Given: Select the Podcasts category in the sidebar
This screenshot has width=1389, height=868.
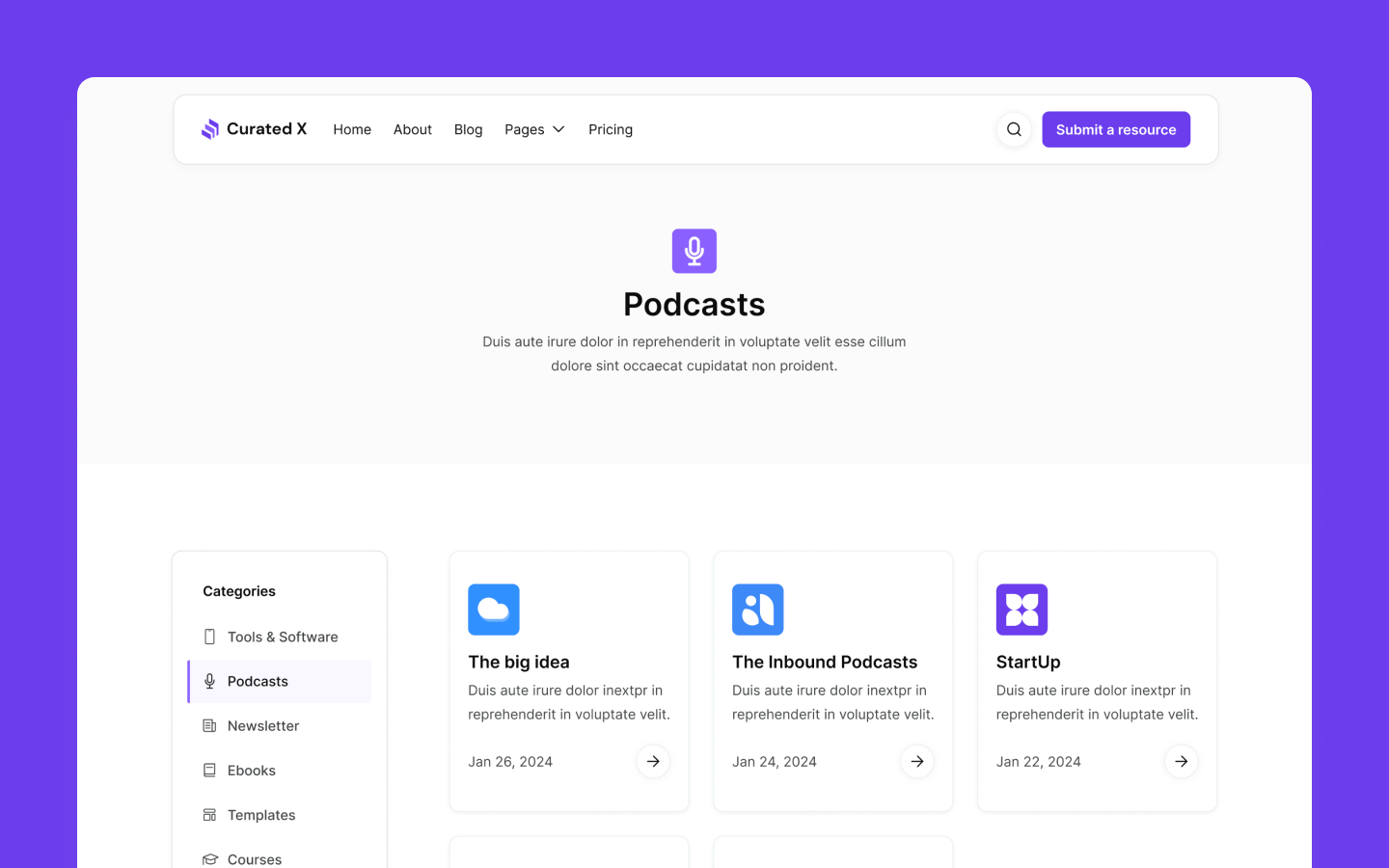Looking at the screenshot, I should (258, 681).
